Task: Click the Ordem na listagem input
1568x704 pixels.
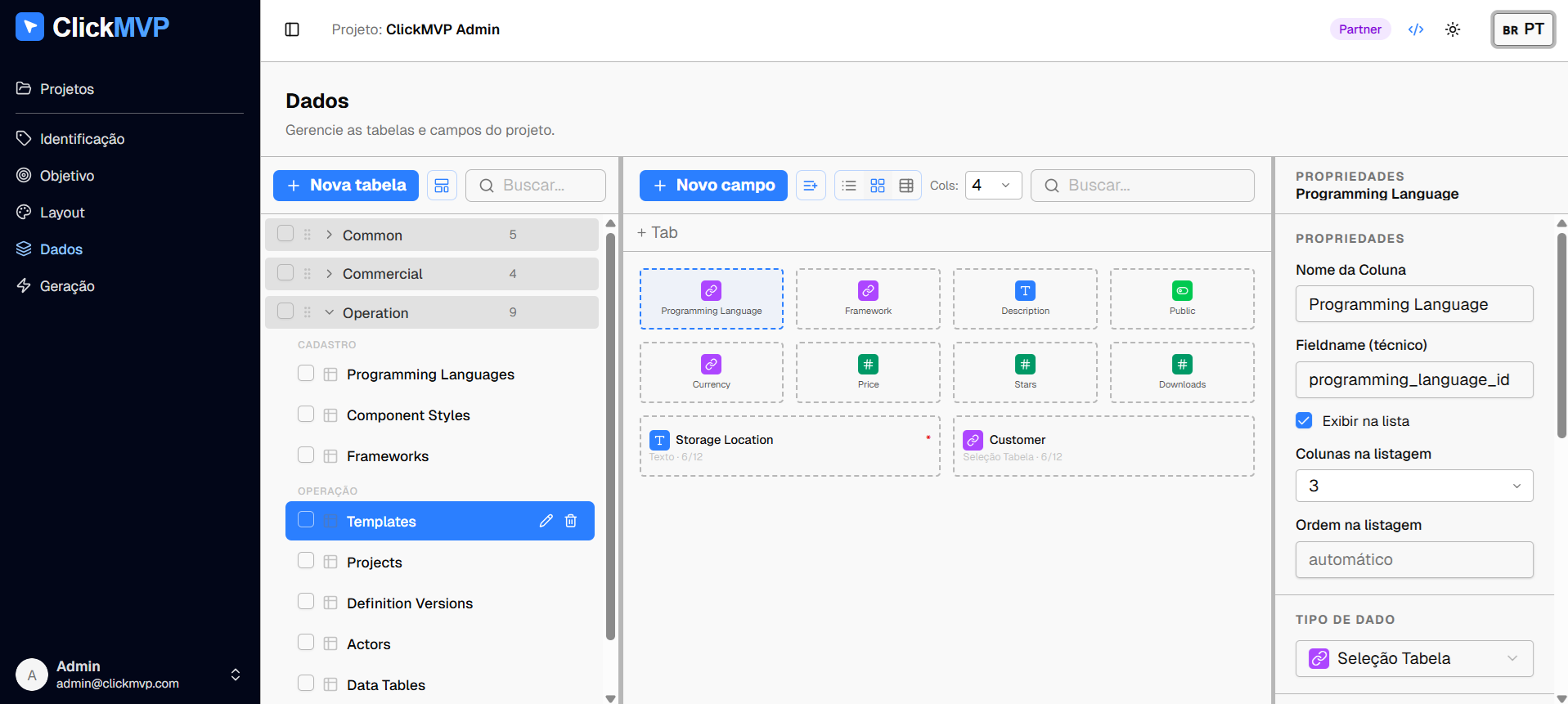Action: point(1414,559)
